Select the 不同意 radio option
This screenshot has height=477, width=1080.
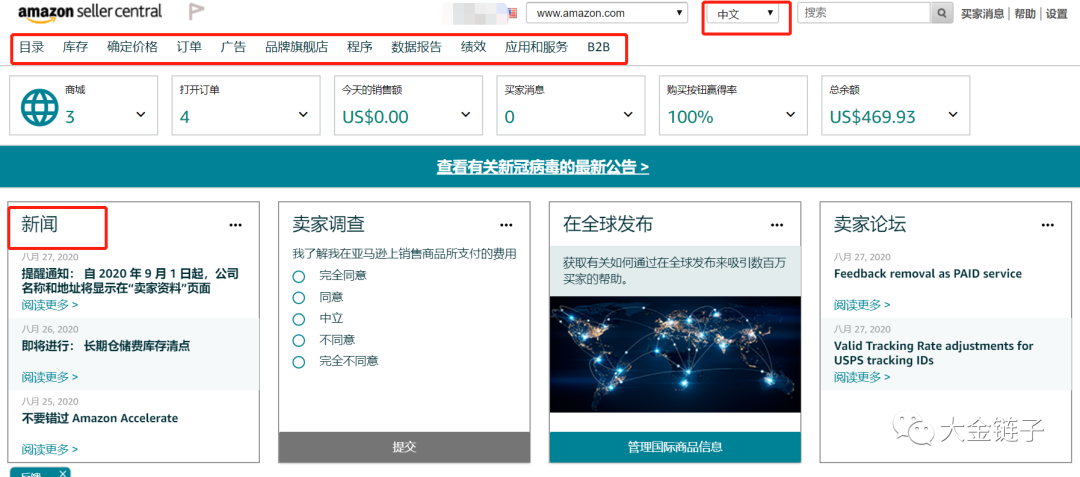[298, 340]
